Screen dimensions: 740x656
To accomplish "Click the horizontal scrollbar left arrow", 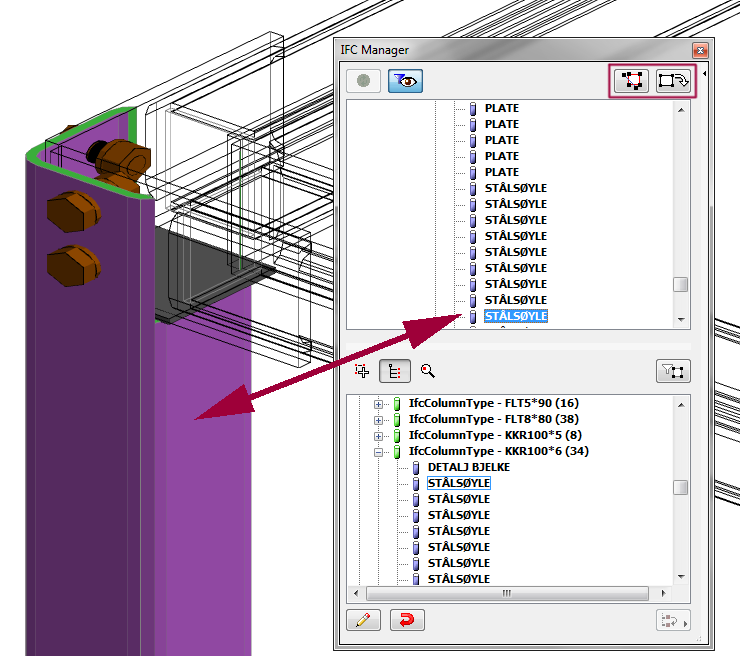I will [356, 593].
